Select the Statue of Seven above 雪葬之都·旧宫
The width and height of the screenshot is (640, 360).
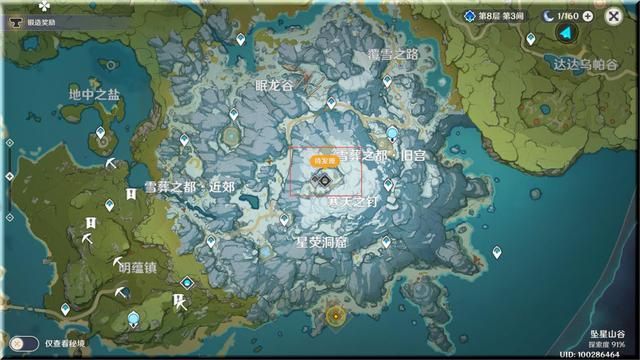(x=392, y=134)
